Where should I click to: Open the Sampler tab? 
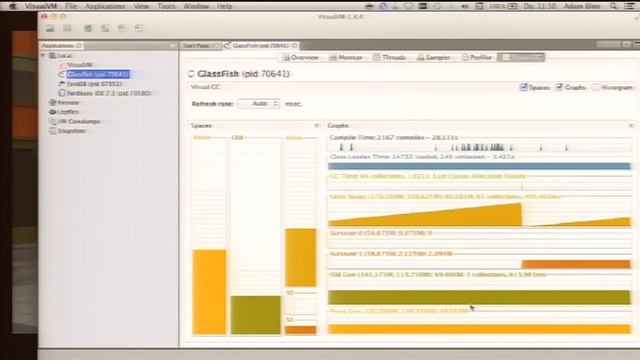(x=433, y=58)
